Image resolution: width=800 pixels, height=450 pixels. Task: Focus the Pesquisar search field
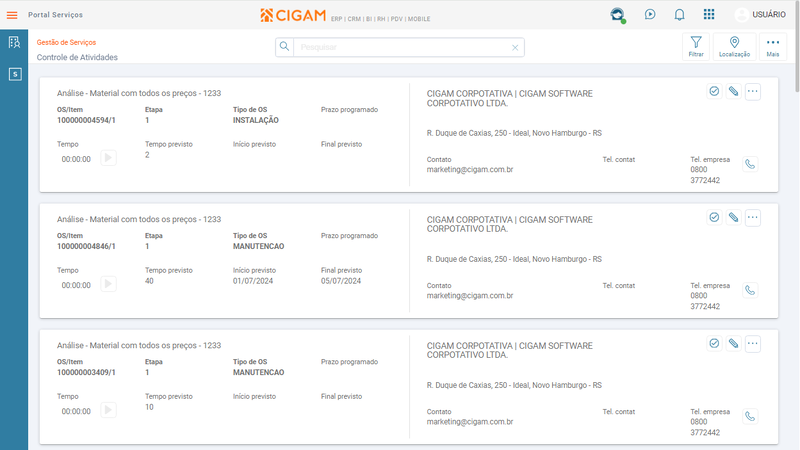point(400,47)
